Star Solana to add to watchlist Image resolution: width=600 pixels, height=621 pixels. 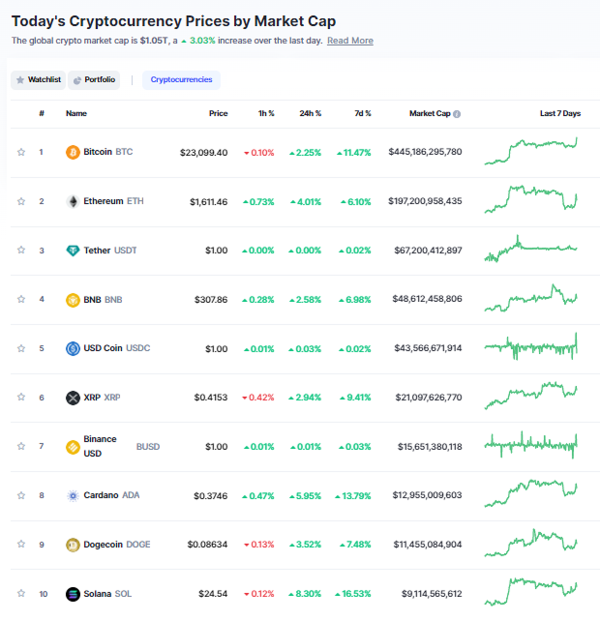[x=21, y=593]
